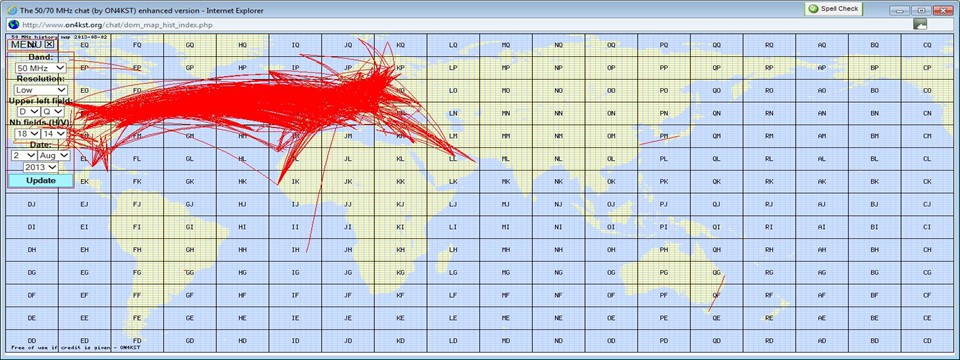
Task: Change horizontal fields count 18
Action: tap(28, 133)
